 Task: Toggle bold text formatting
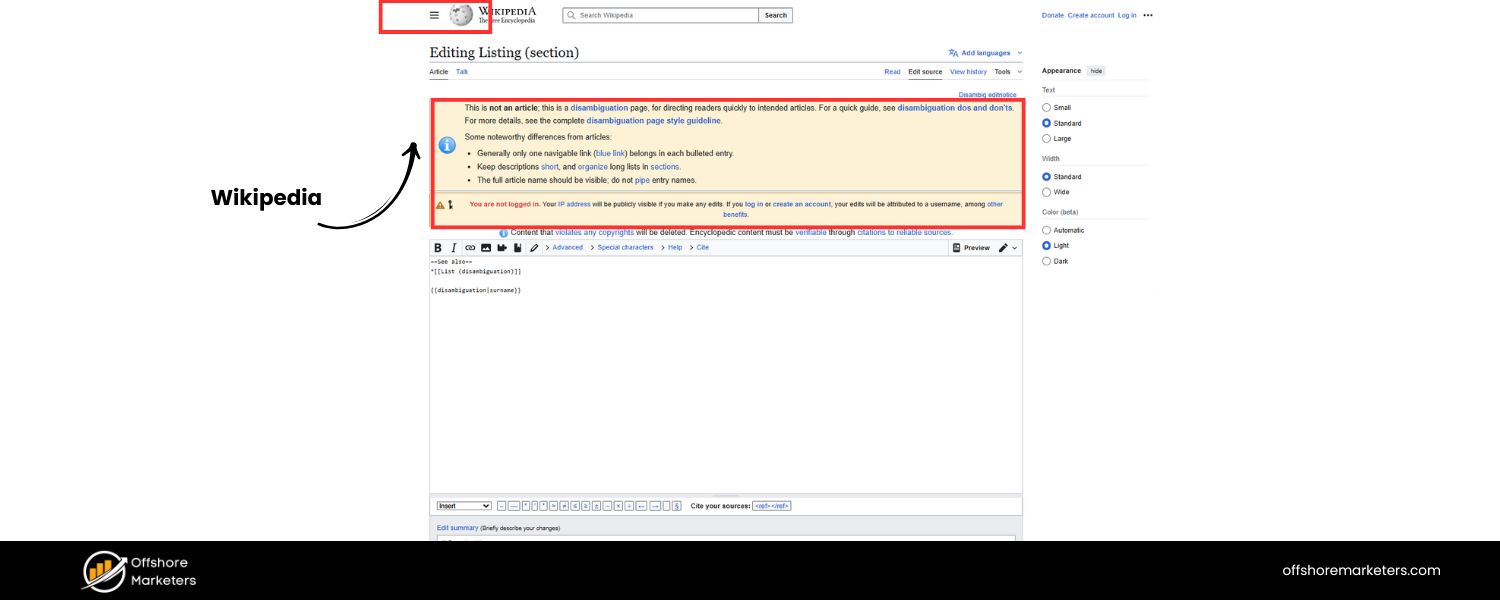[x=438, y=247]
